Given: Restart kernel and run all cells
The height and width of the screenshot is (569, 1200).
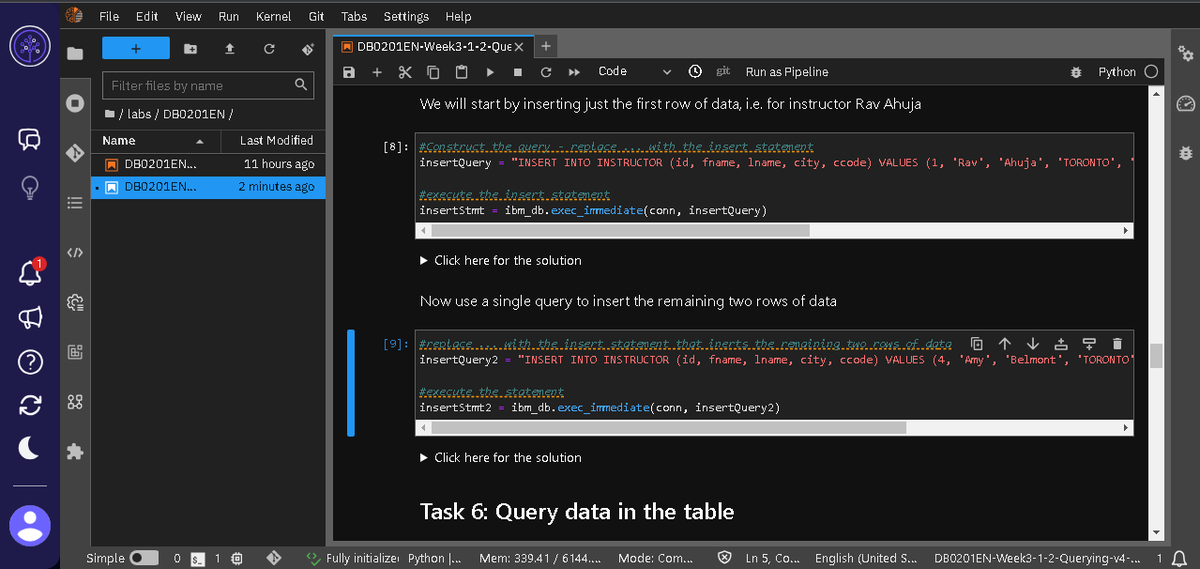Looking at the screenshot, I should (575, 72).
